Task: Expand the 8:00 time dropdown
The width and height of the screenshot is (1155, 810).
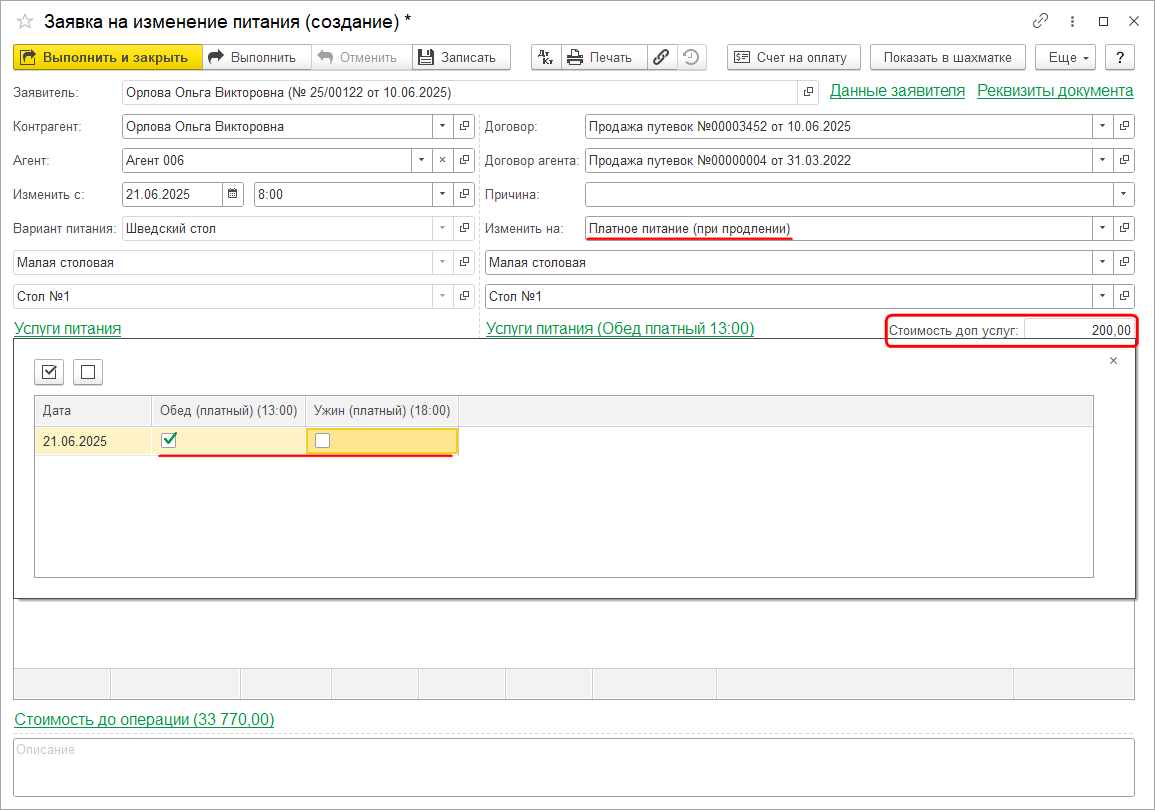Action: click(x=442, y=194)
